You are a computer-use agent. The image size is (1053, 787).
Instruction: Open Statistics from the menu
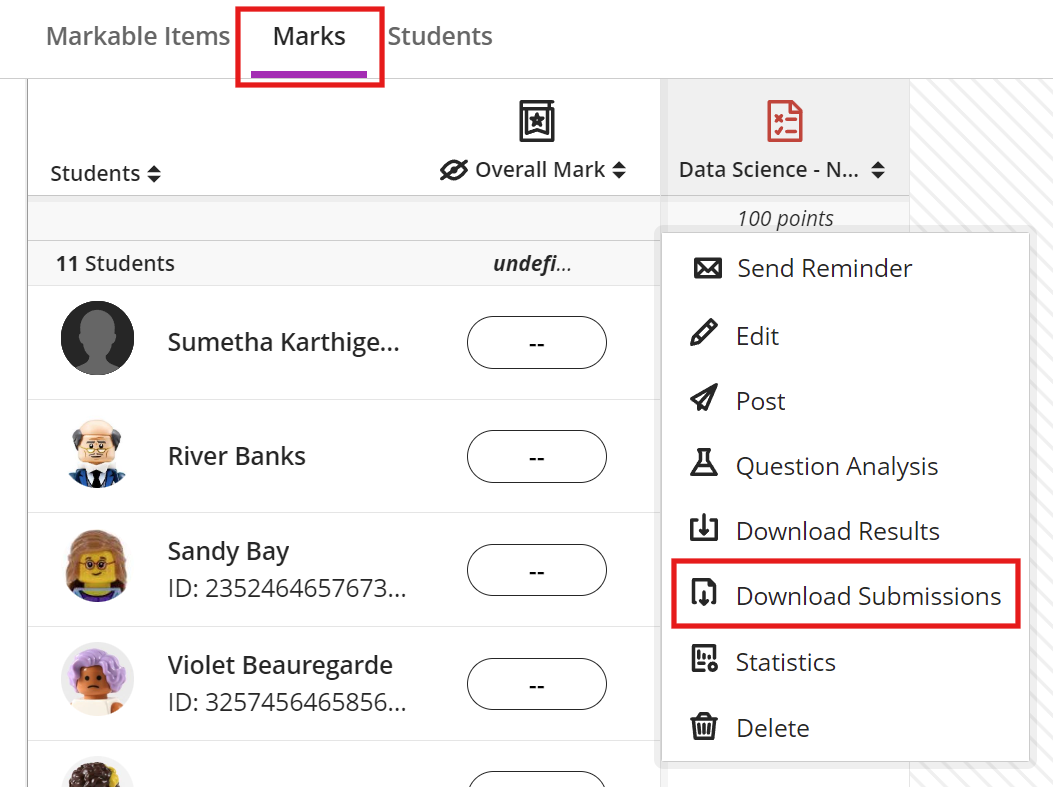786,662
